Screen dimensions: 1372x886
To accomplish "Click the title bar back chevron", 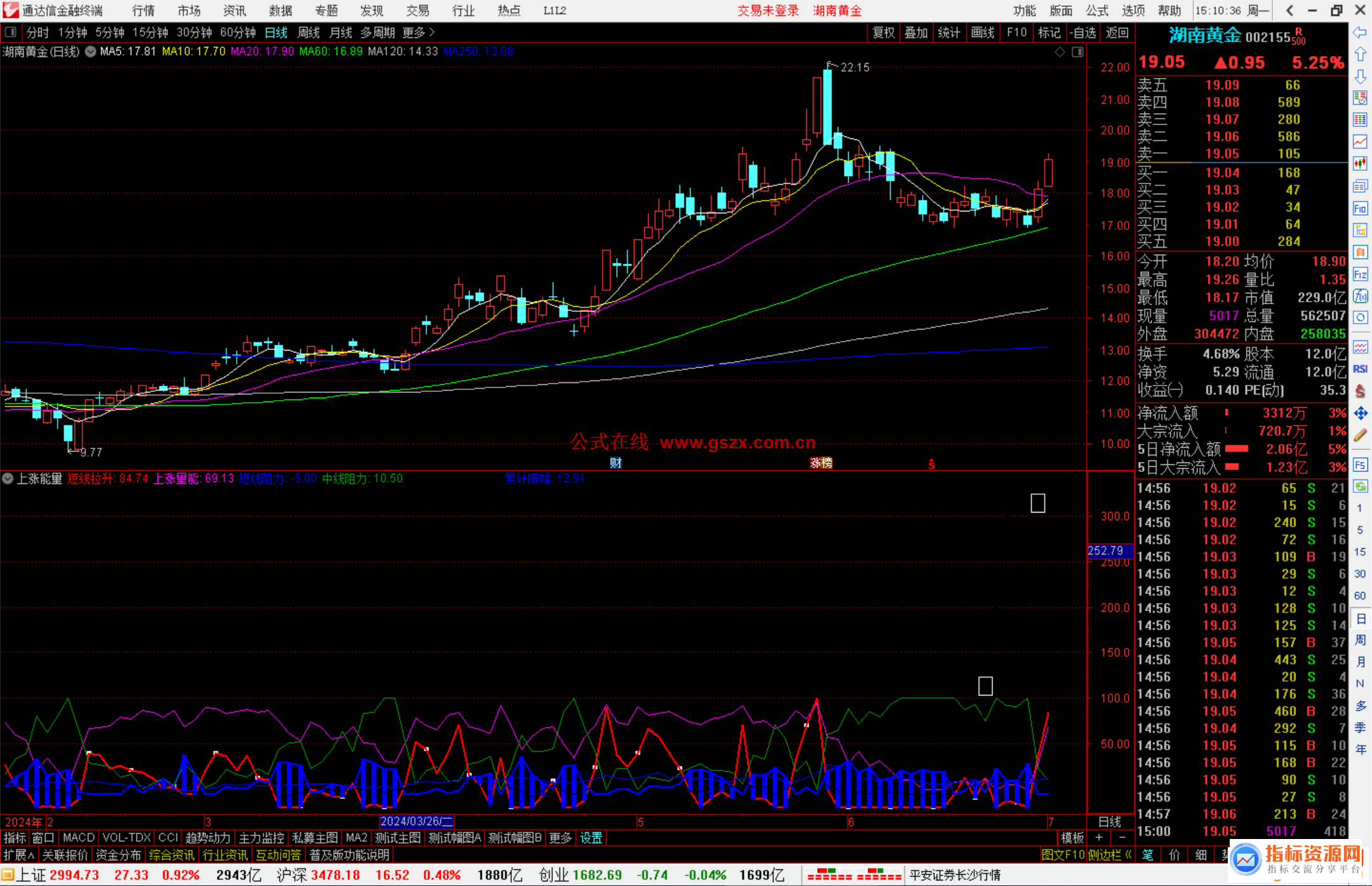I will coord(1289,10).
